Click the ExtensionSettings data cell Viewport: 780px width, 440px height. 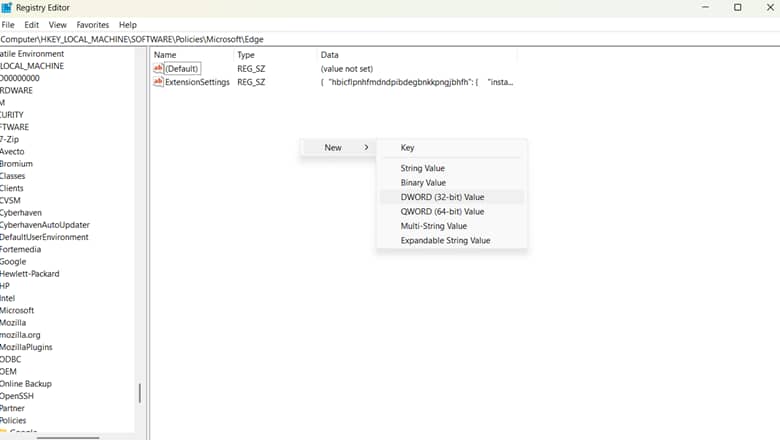coord(417,82)
